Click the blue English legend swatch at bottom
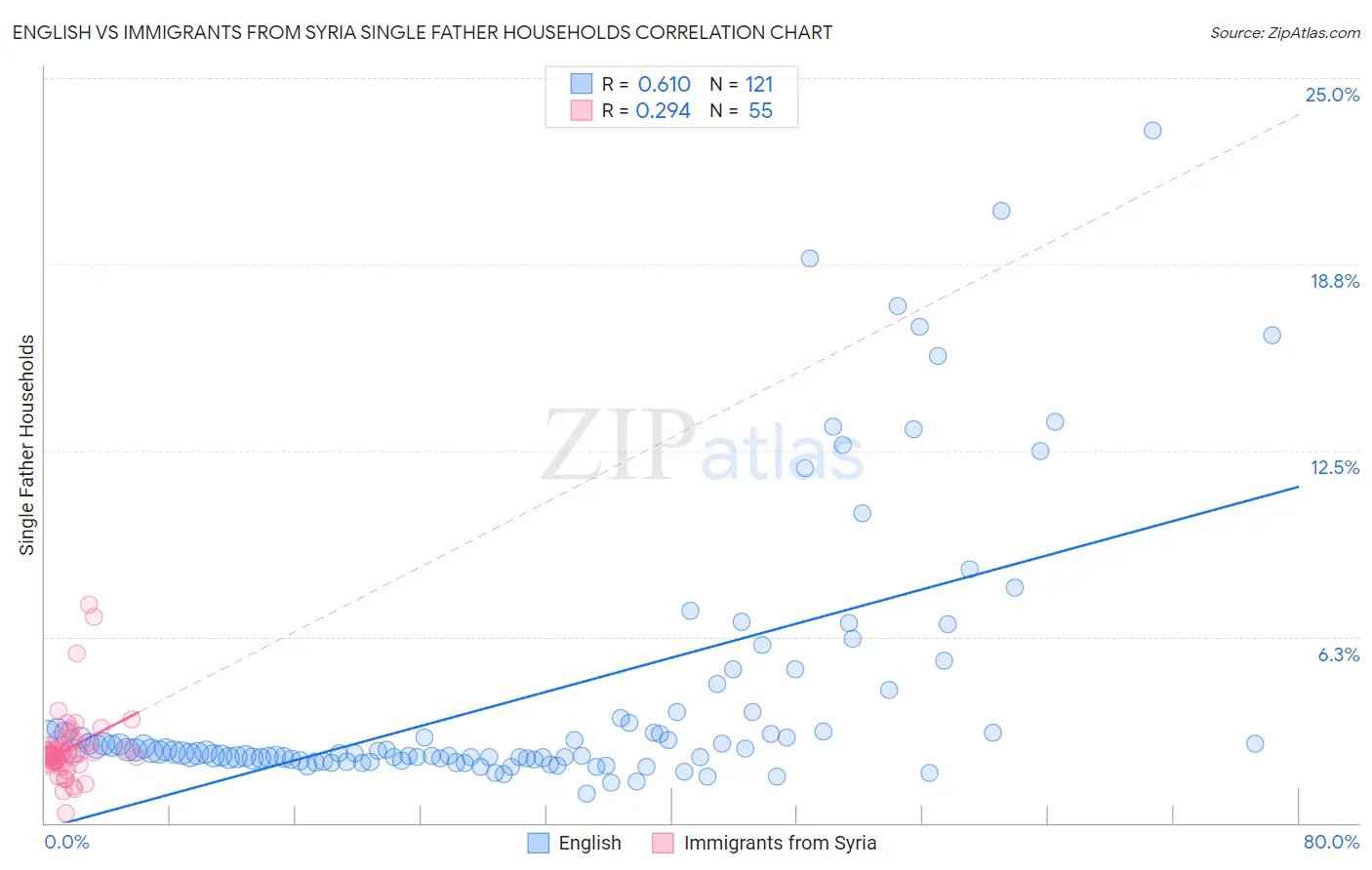 (x=538, y=843)
